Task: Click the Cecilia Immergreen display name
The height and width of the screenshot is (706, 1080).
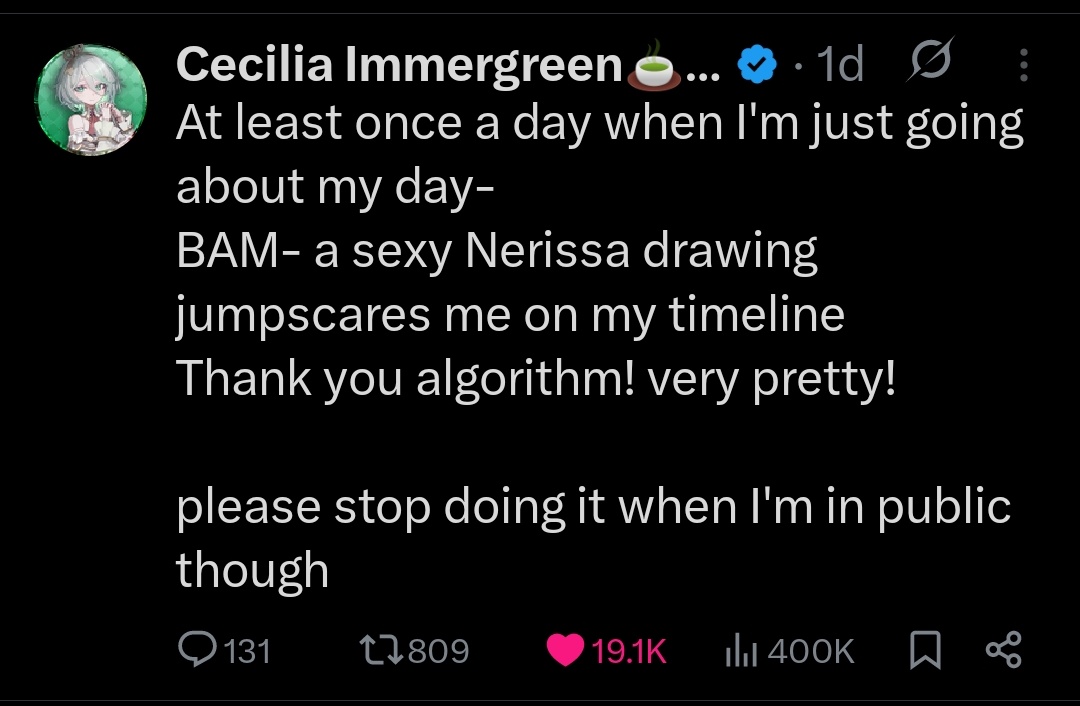Action: coord(398,66)
